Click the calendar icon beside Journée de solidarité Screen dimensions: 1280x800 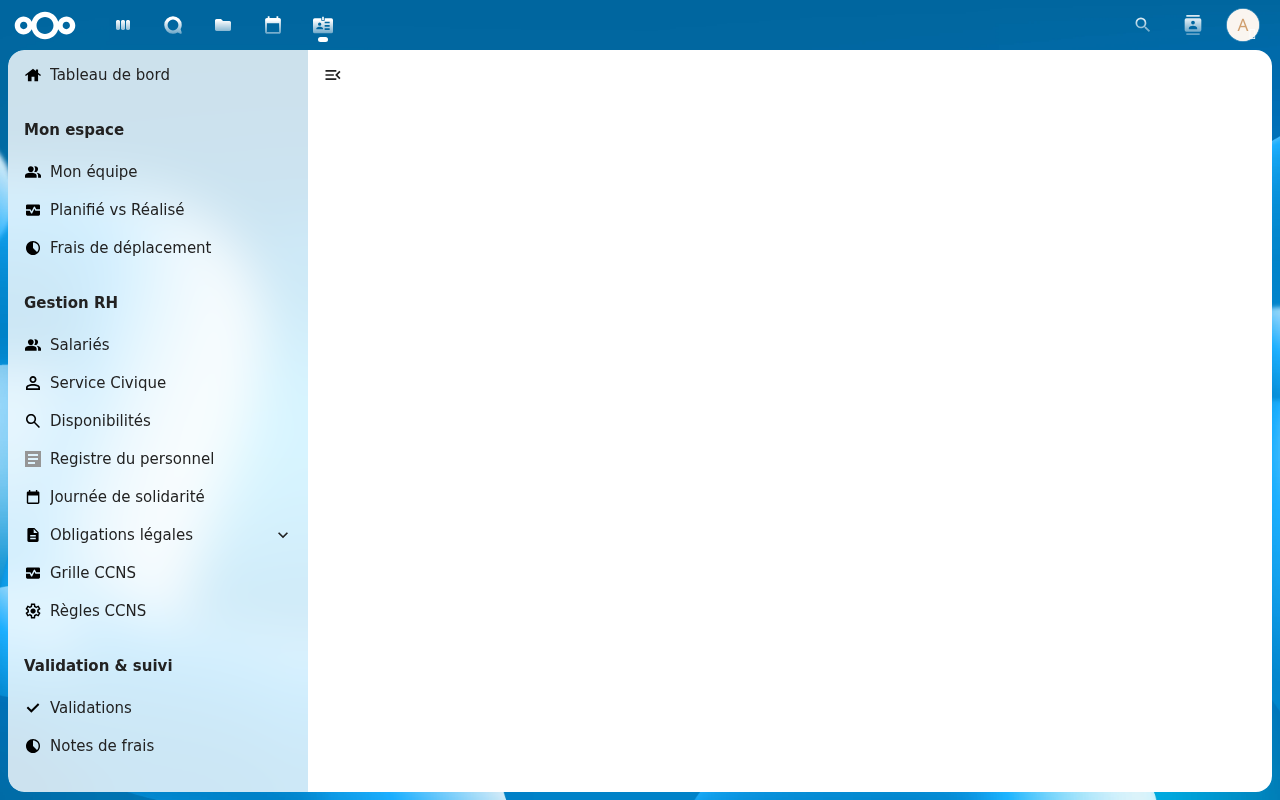tap(33, 497)
